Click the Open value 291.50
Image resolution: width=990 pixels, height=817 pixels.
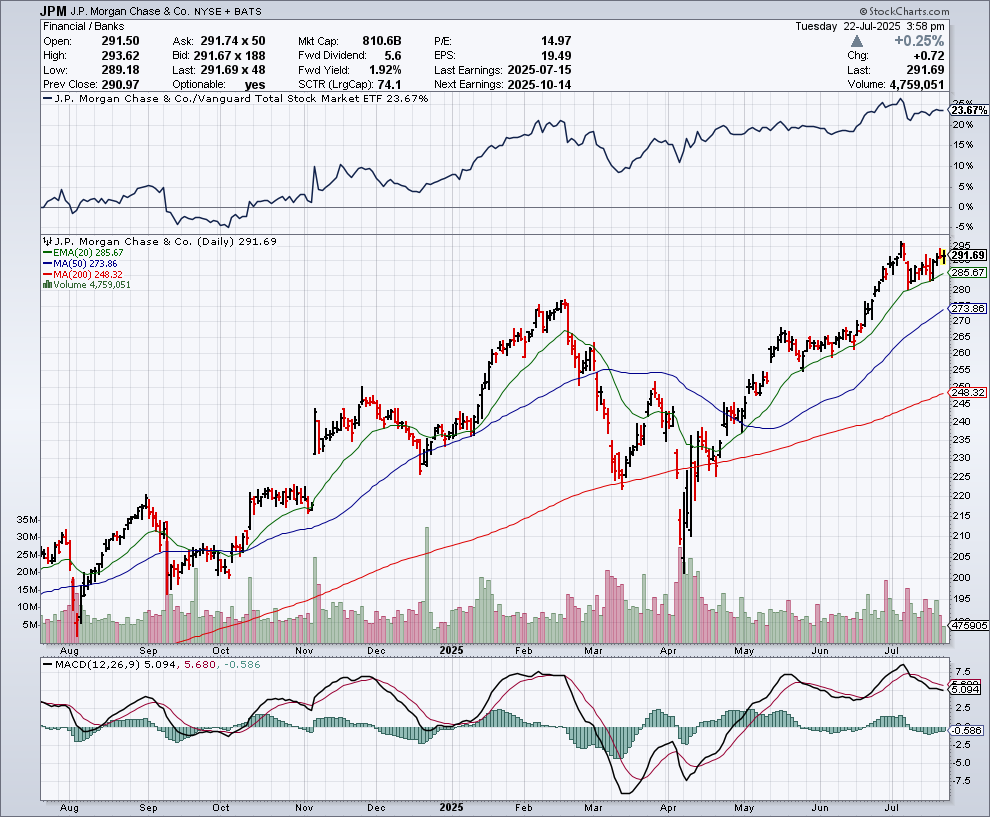click(120, 41)
